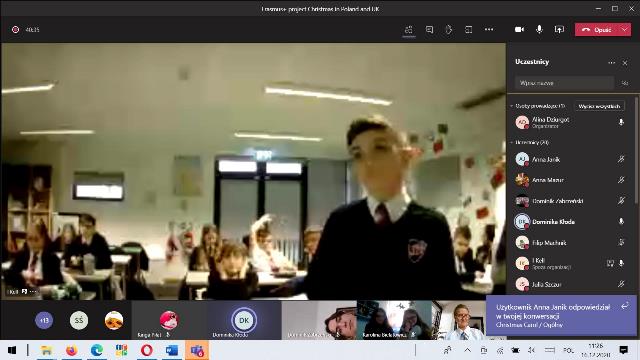Open dropdown arrow next to Opuść button
Image resolution: width=640 pixels, height=360 pixels.
pos(624,29)
